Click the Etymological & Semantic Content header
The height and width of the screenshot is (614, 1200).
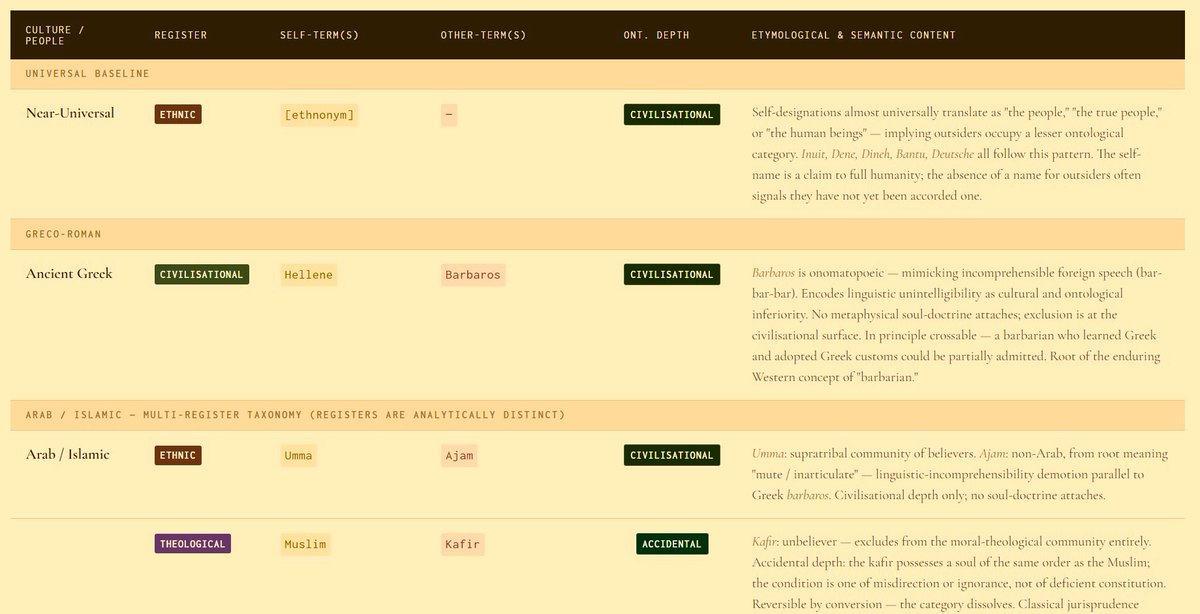pyautogui.click(x=853, y=35)
